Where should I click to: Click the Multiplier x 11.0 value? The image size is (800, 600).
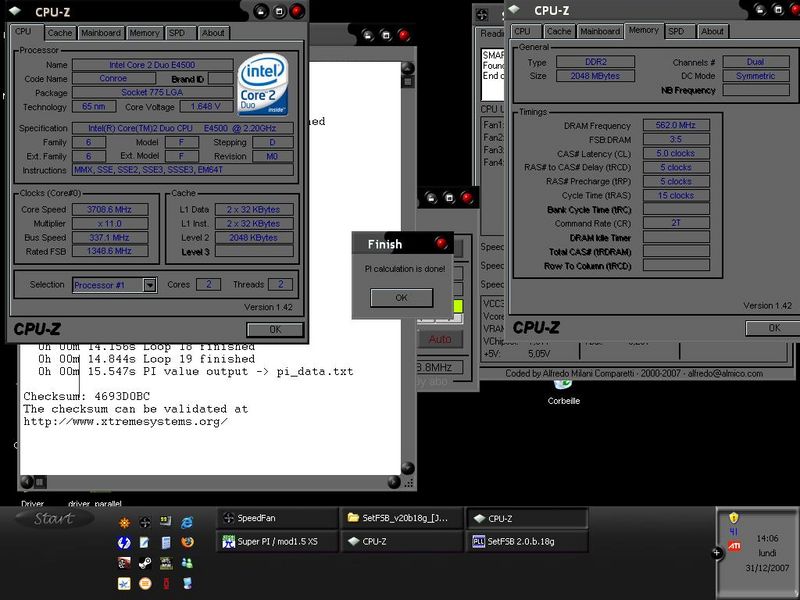click(x=110, y=223)
